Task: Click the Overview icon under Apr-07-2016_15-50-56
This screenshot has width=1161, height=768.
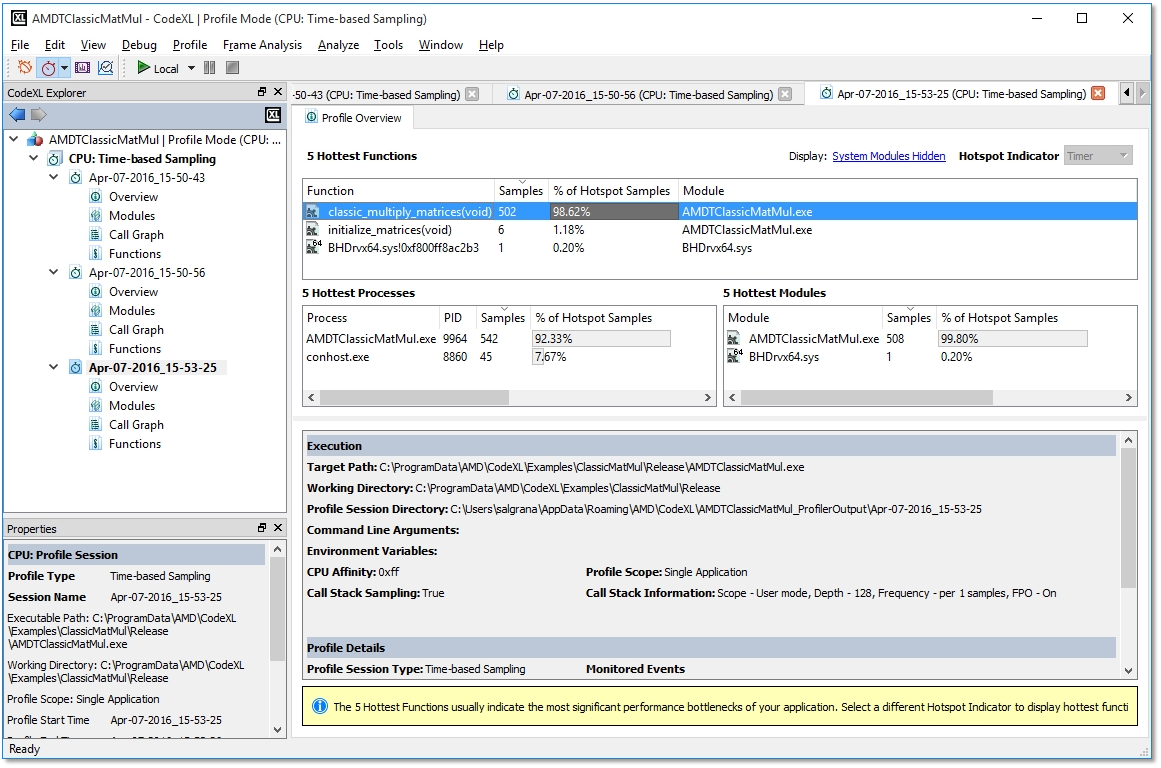Action: (96, 292)
